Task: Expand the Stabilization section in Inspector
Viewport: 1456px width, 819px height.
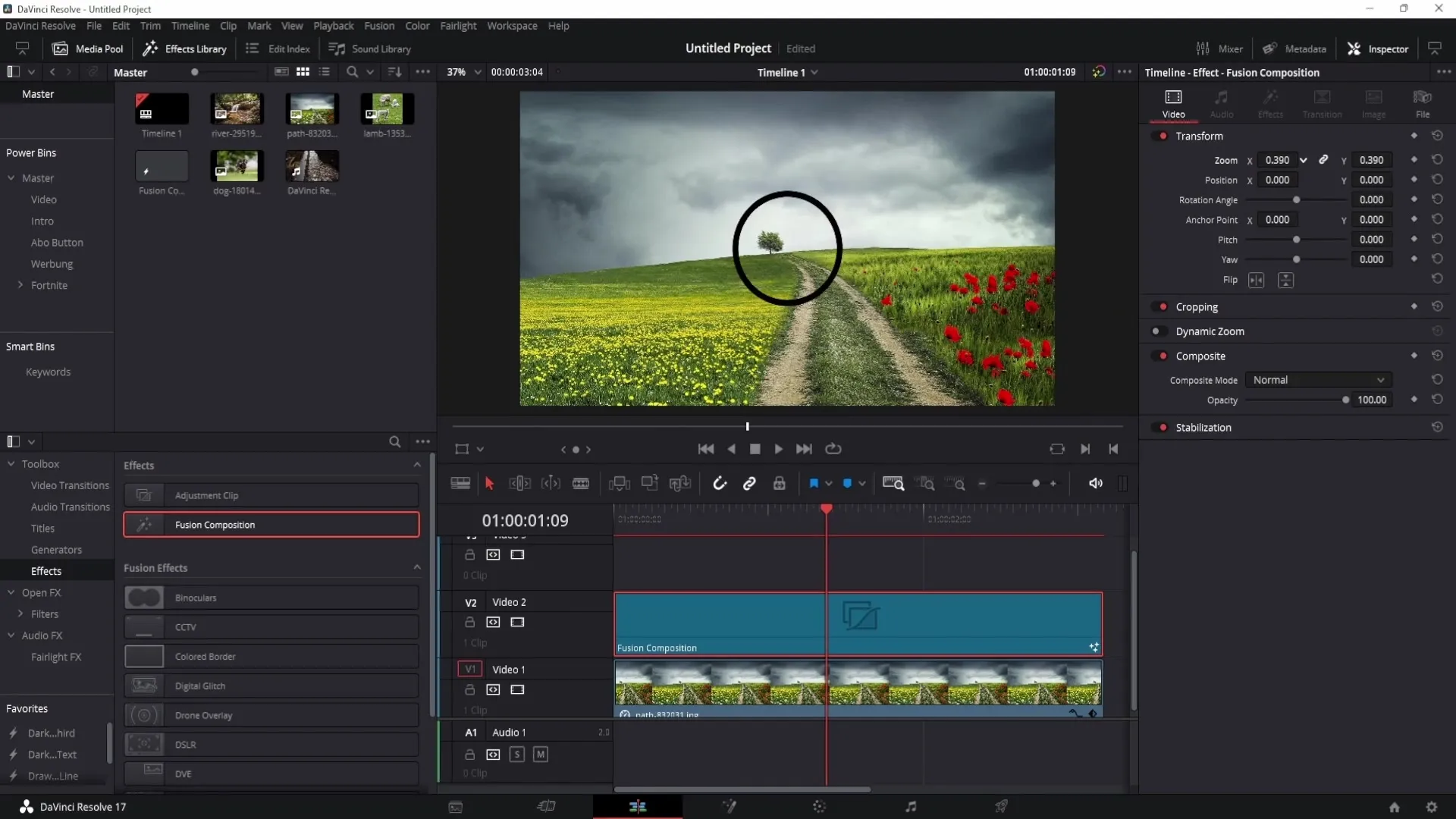Action: 1204,427
